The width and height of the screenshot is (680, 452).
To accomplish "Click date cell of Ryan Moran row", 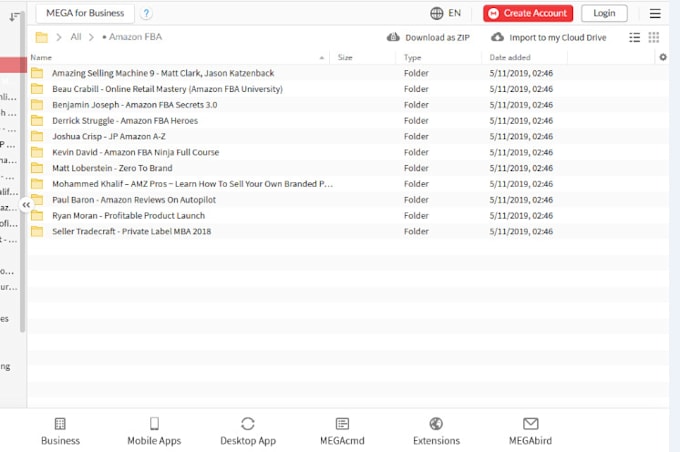I will 521,216.
